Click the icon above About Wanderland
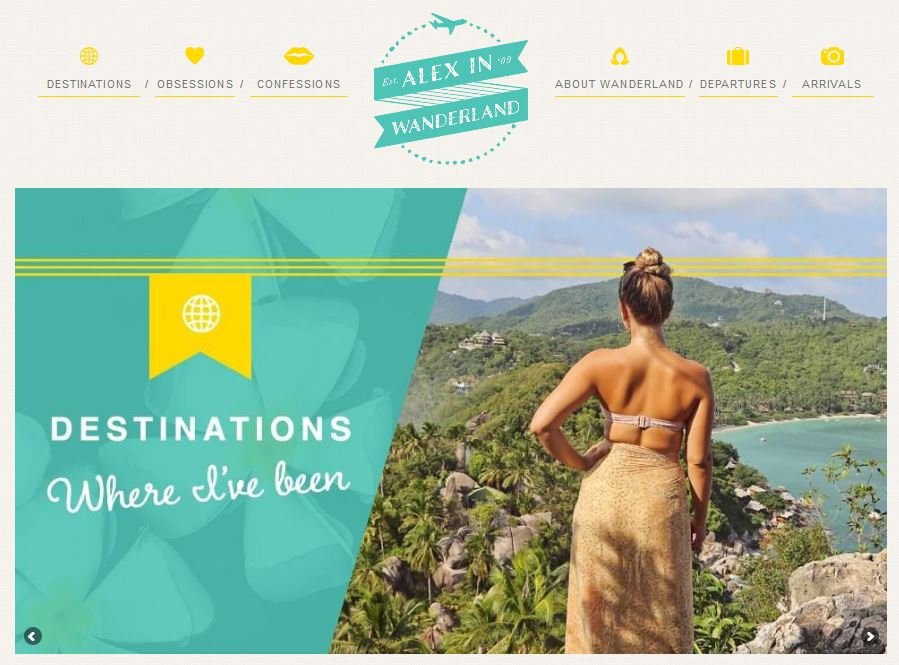This screenshot has width=899, height=665. tap(619, 57)
